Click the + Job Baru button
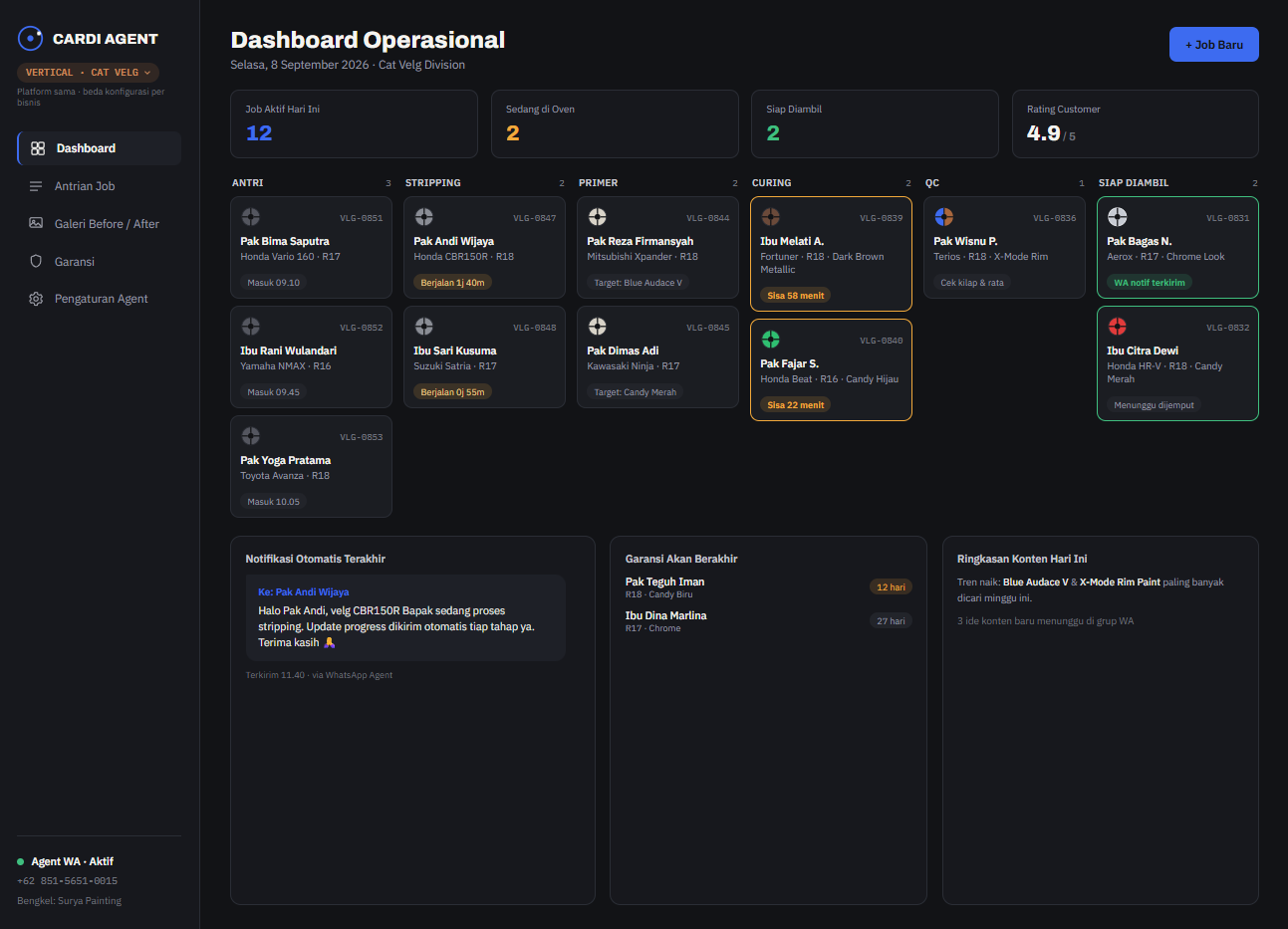The width and height of the screenshot is (1288, 929). pyautogui.click(x=1214, y=45)
